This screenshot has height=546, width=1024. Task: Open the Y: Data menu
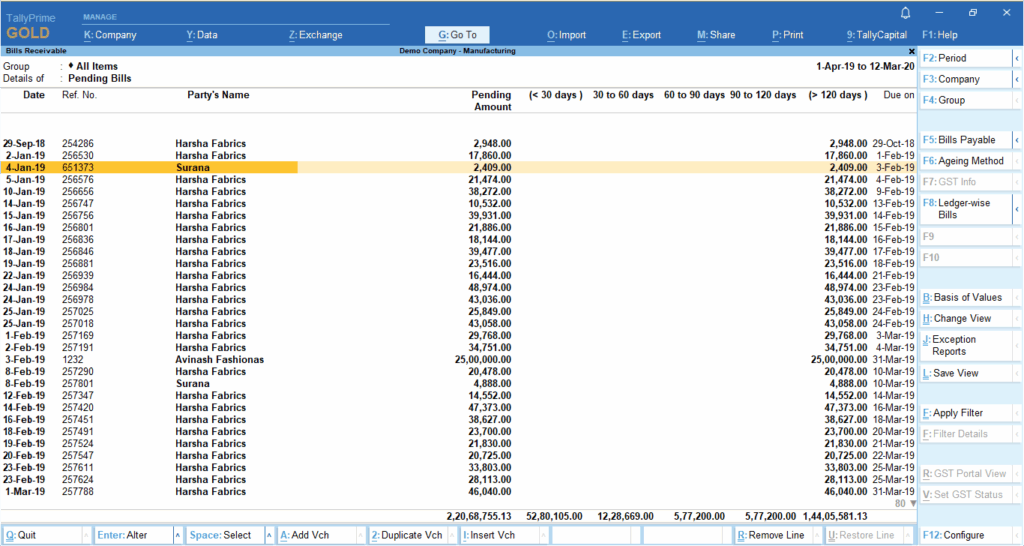[202, 35]
